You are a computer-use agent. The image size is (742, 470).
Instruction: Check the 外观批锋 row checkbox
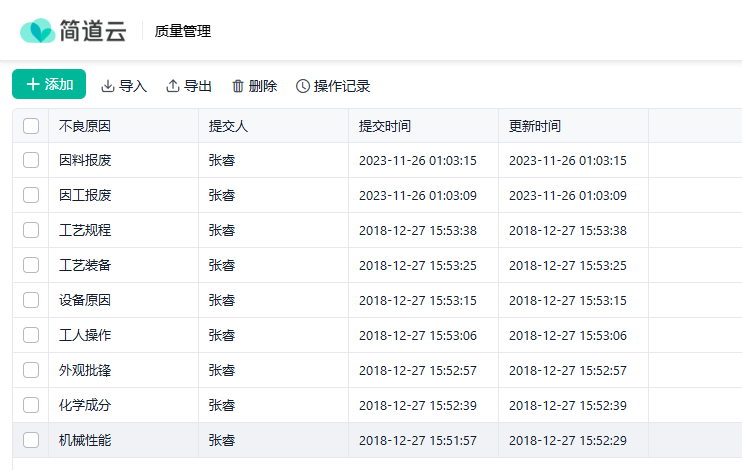tap(31, 370)
